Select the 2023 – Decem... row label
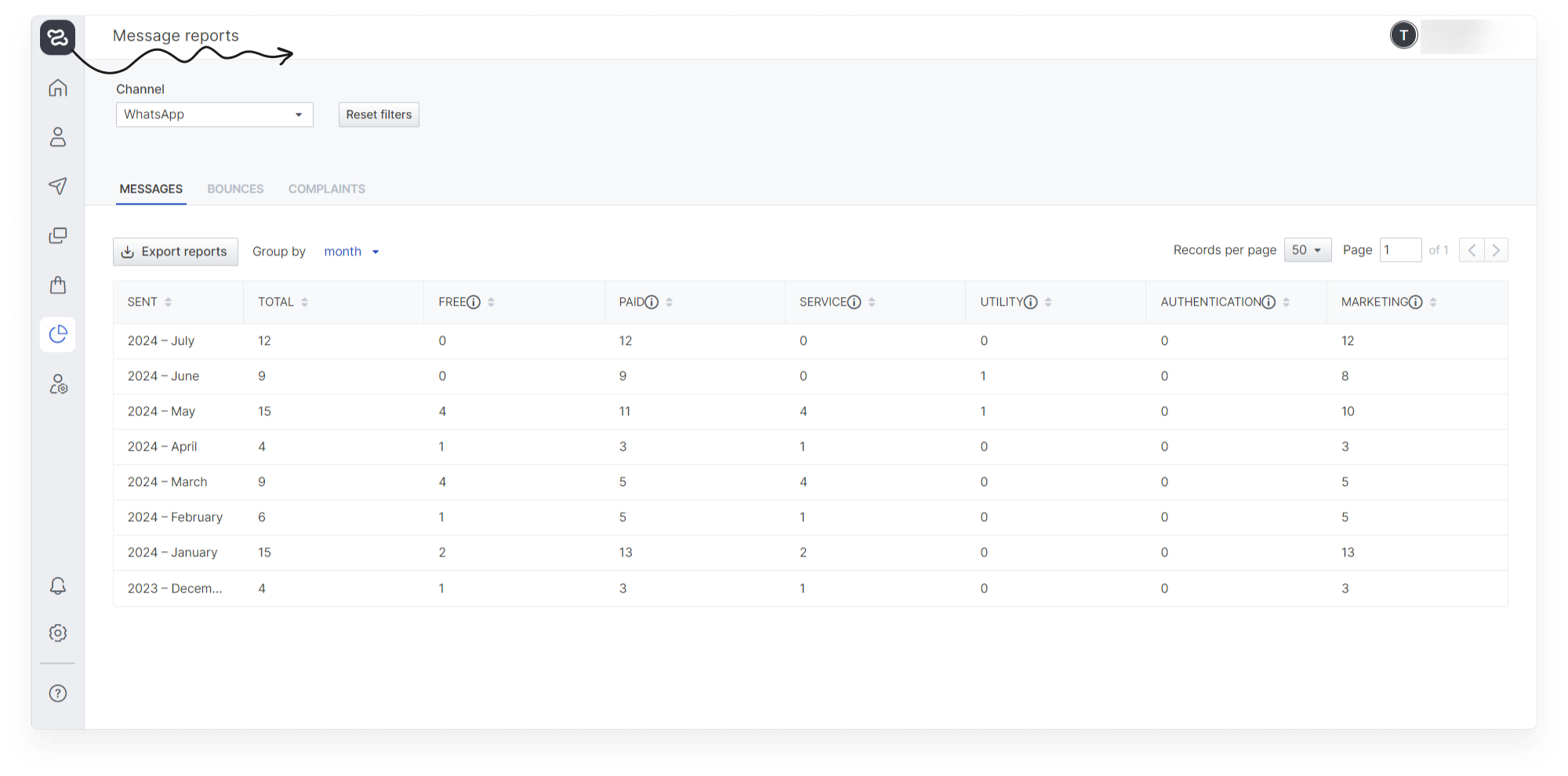The width and height of the screenshot is (1568, 776). 175,589
